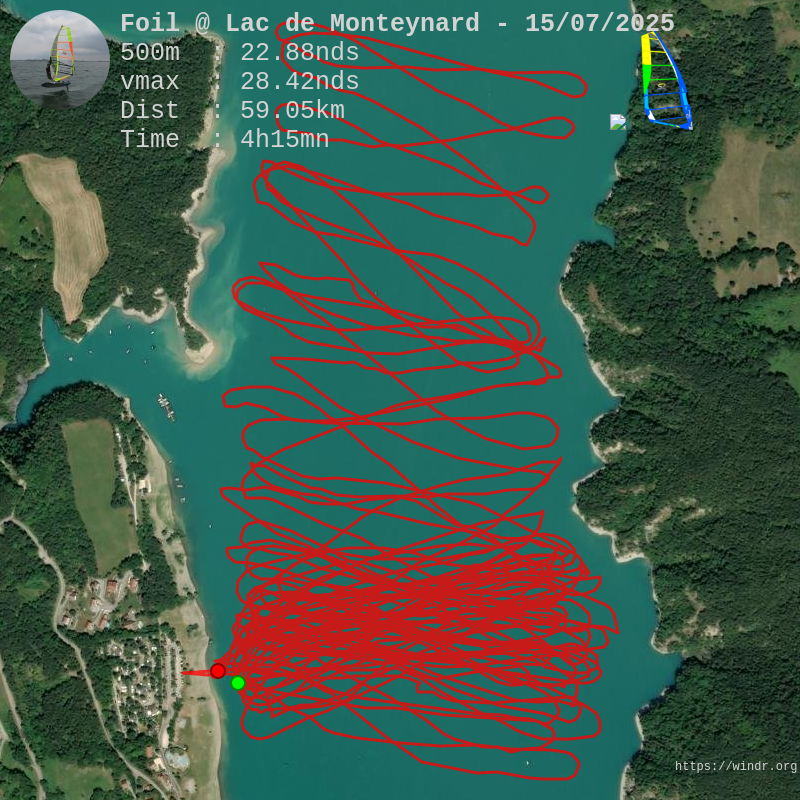This screenshot has height=800, width=800.
Task: Click the red line extending onto the beach
Action: 196,673
